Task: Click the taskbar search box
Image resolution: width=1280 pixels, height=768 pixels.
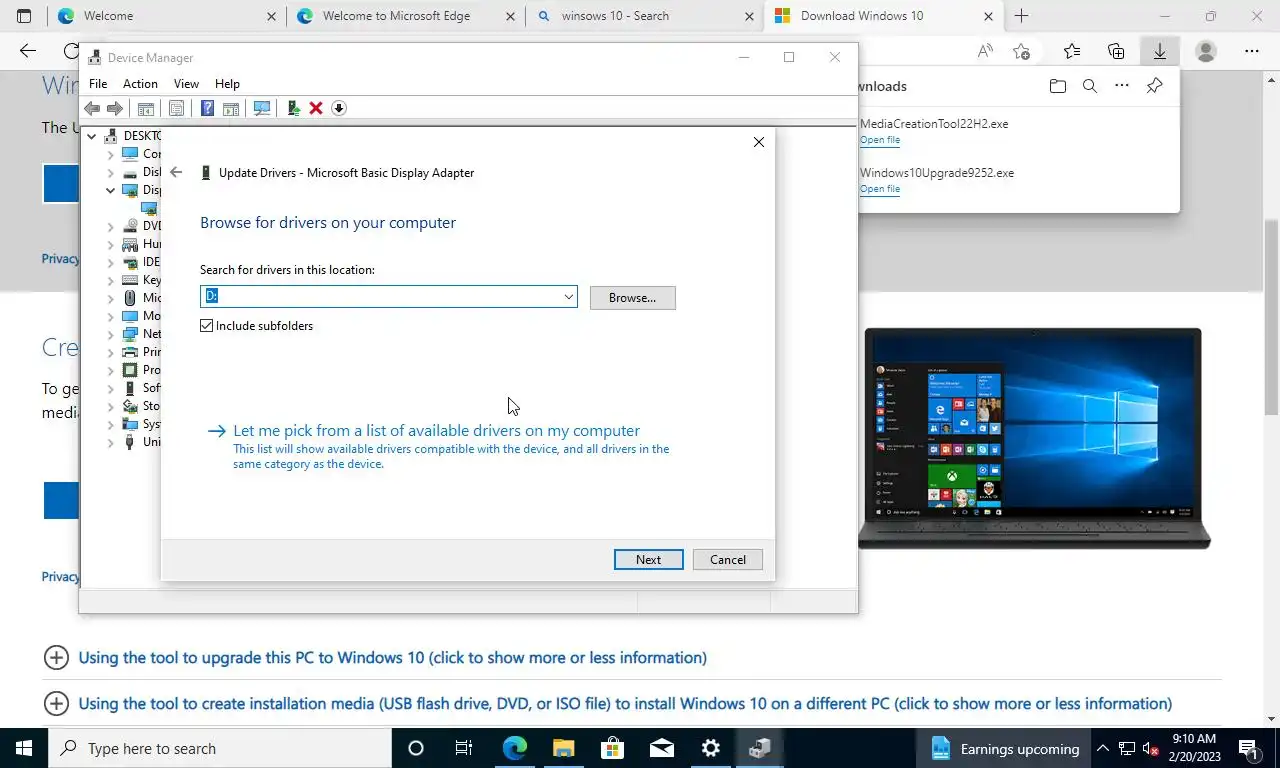Action: (220, 748)
